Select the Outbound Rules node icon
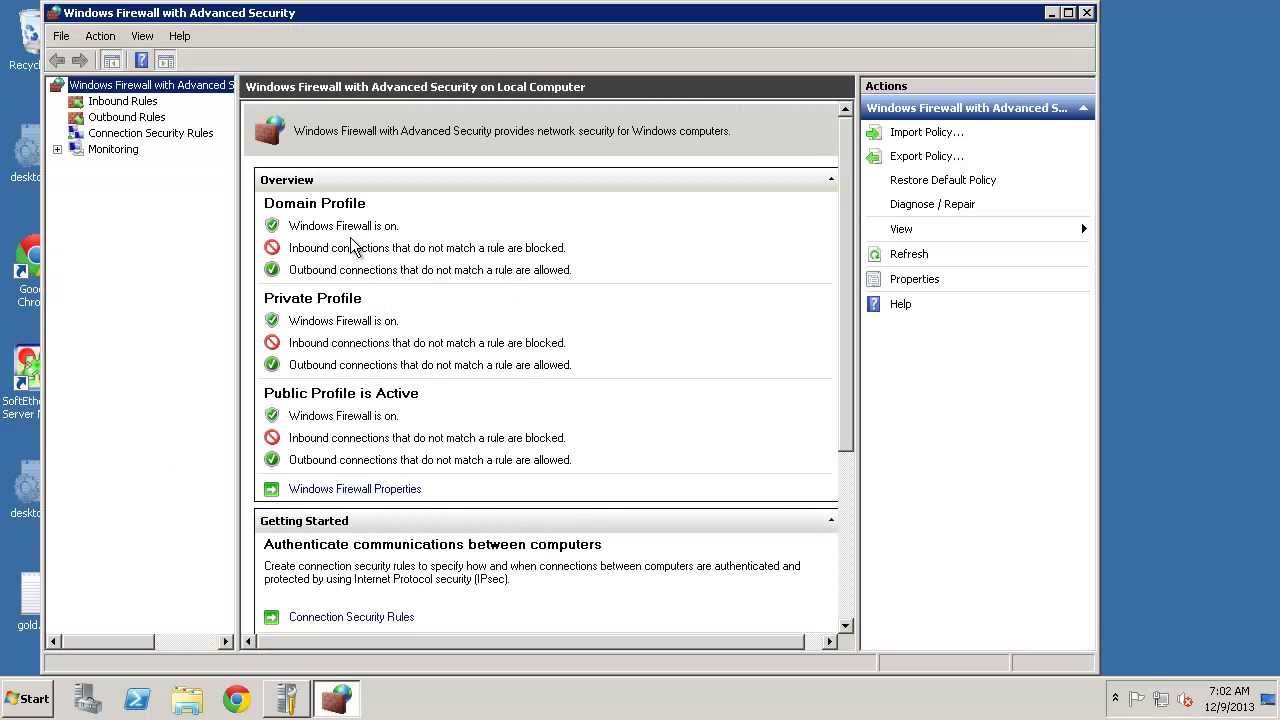Image resolution: width=1280 pixels, height=720 pixels. pos(76,117)
